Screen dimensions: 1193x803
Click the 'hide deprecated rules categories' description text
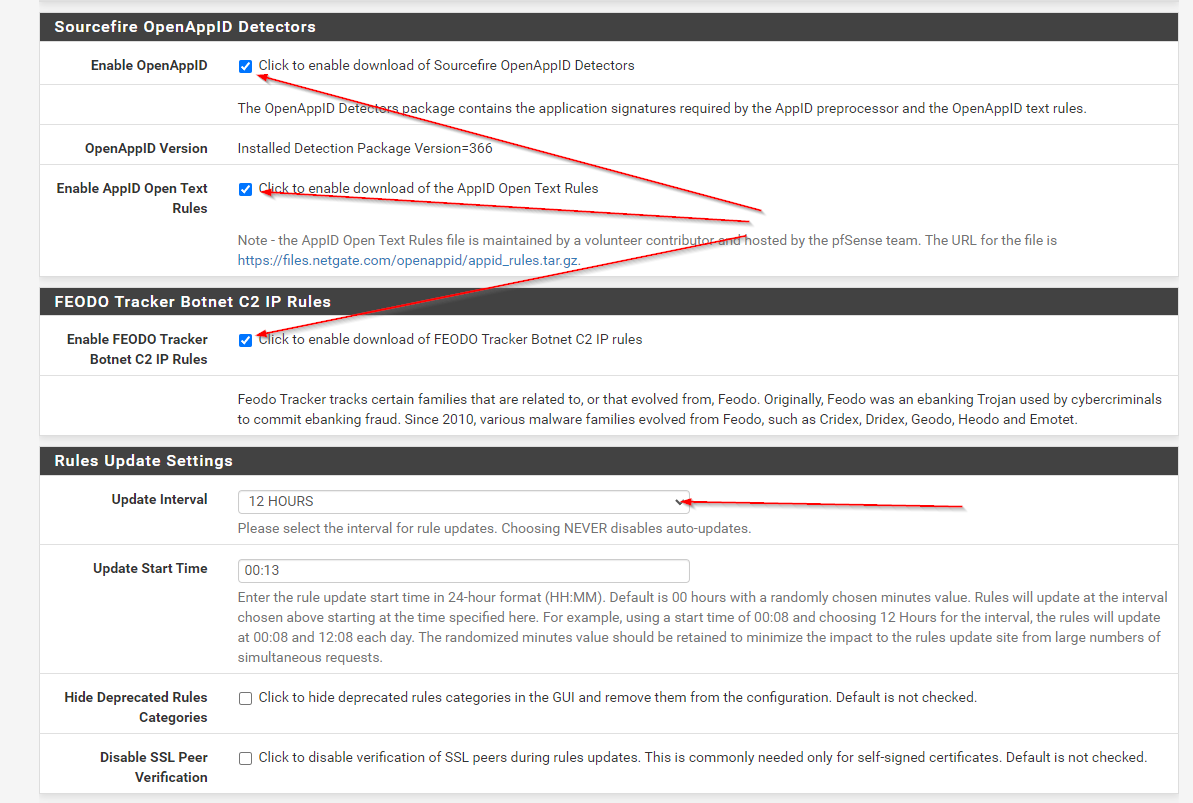(x=617, y=697)
